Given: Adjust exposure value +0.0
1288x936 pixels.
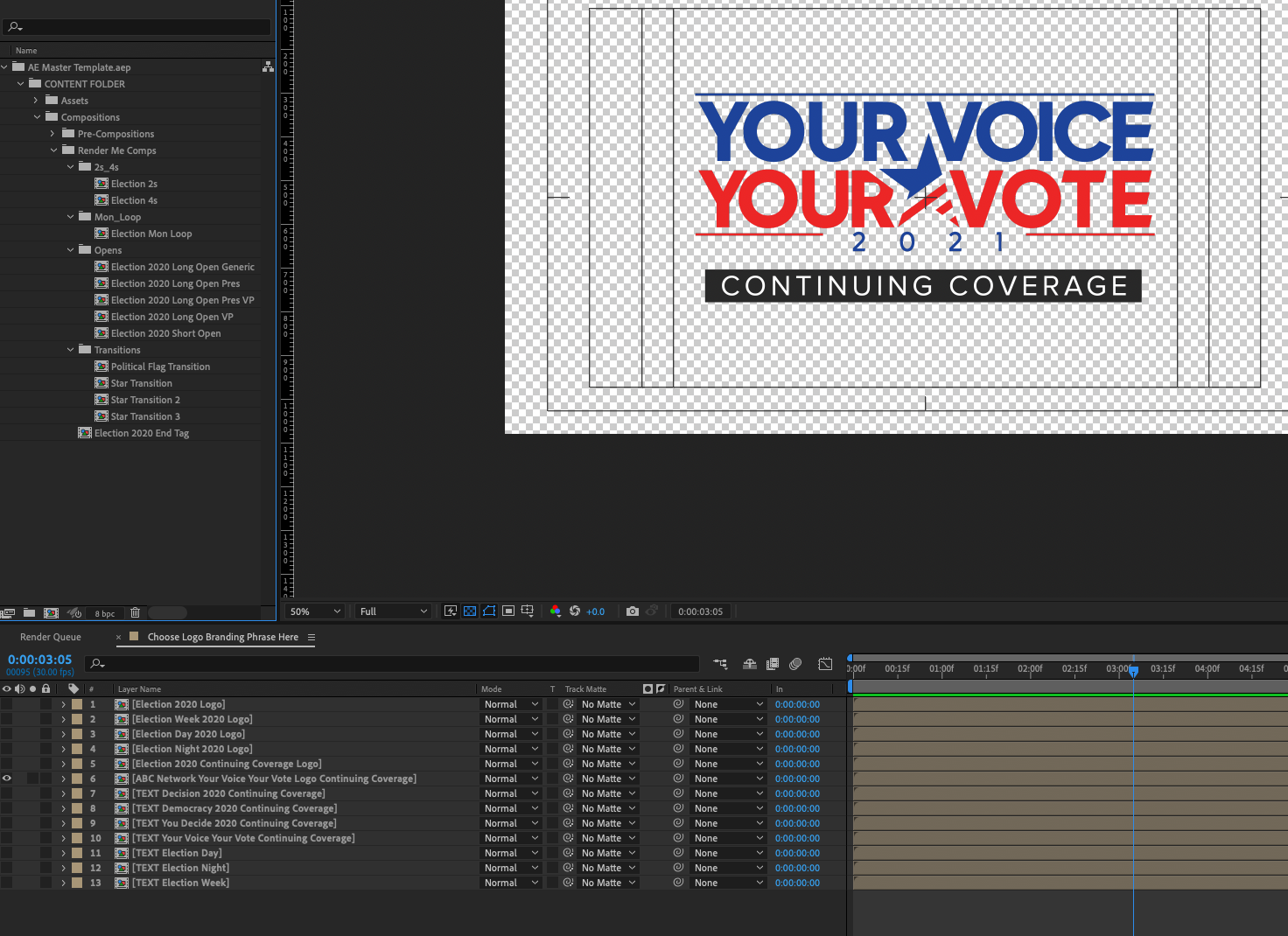Looking at the screenshot, I should pyautogui.click(x=596, y=611).
